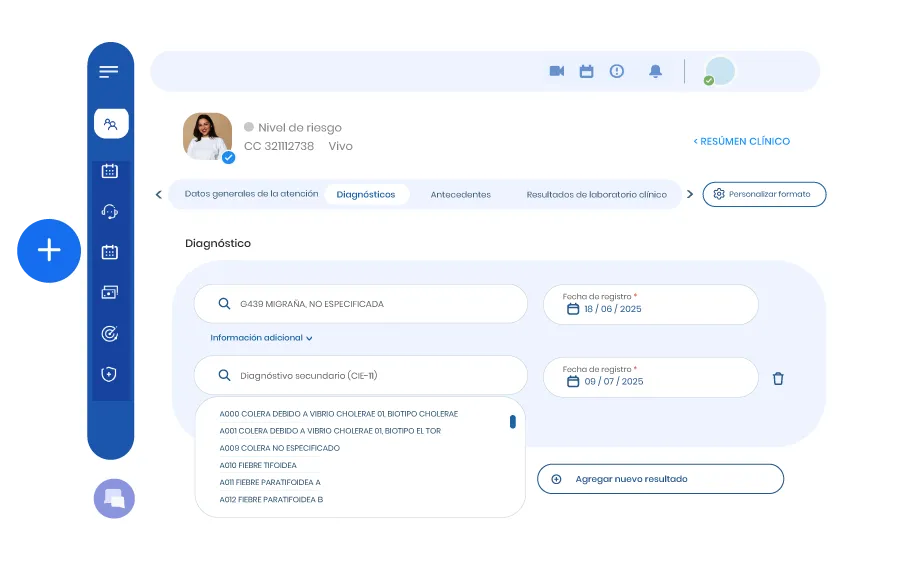Image resolution: width=900 pixels, height=586 pixels.
Task: Switch to the Antecedentes tab
Action: tap(461, 194)
